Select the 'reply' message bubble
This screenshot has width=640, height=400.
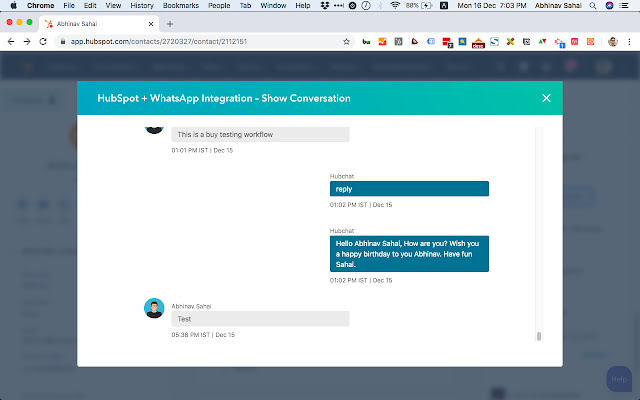click(x=409, y=189)
